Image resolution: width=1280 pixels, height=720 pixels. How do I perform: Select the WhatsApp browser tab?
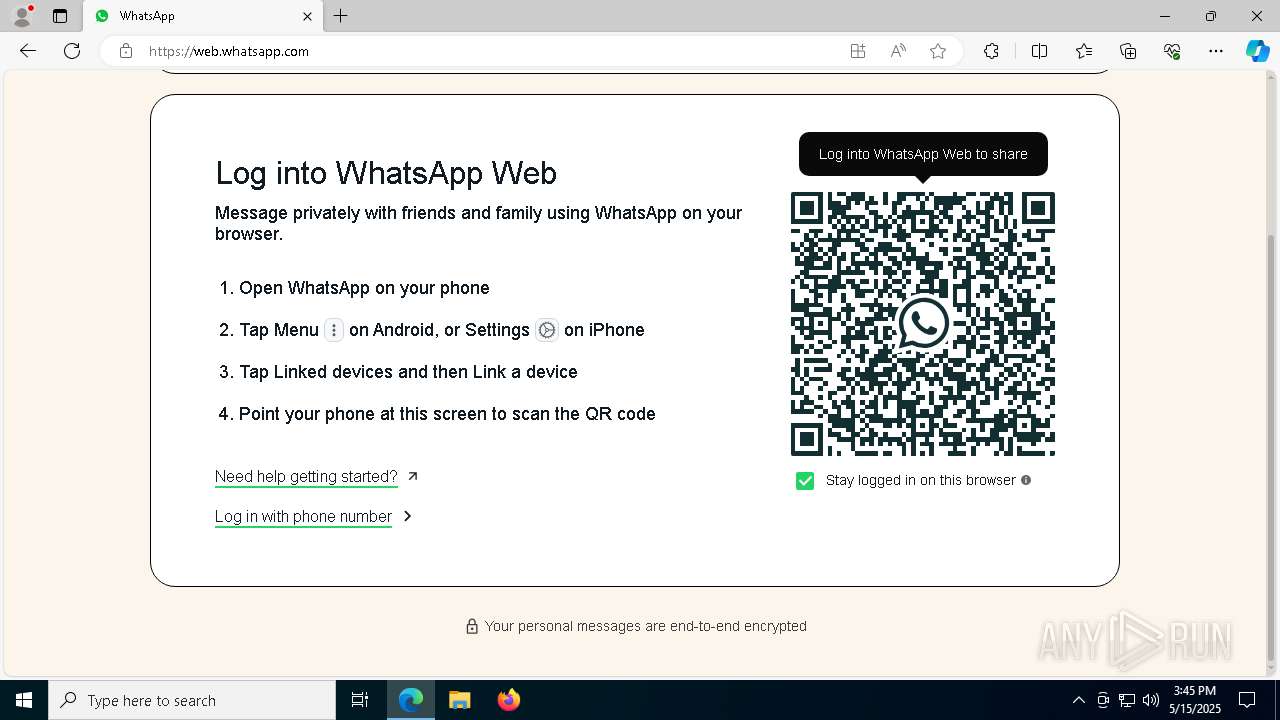tap(203, 16)
